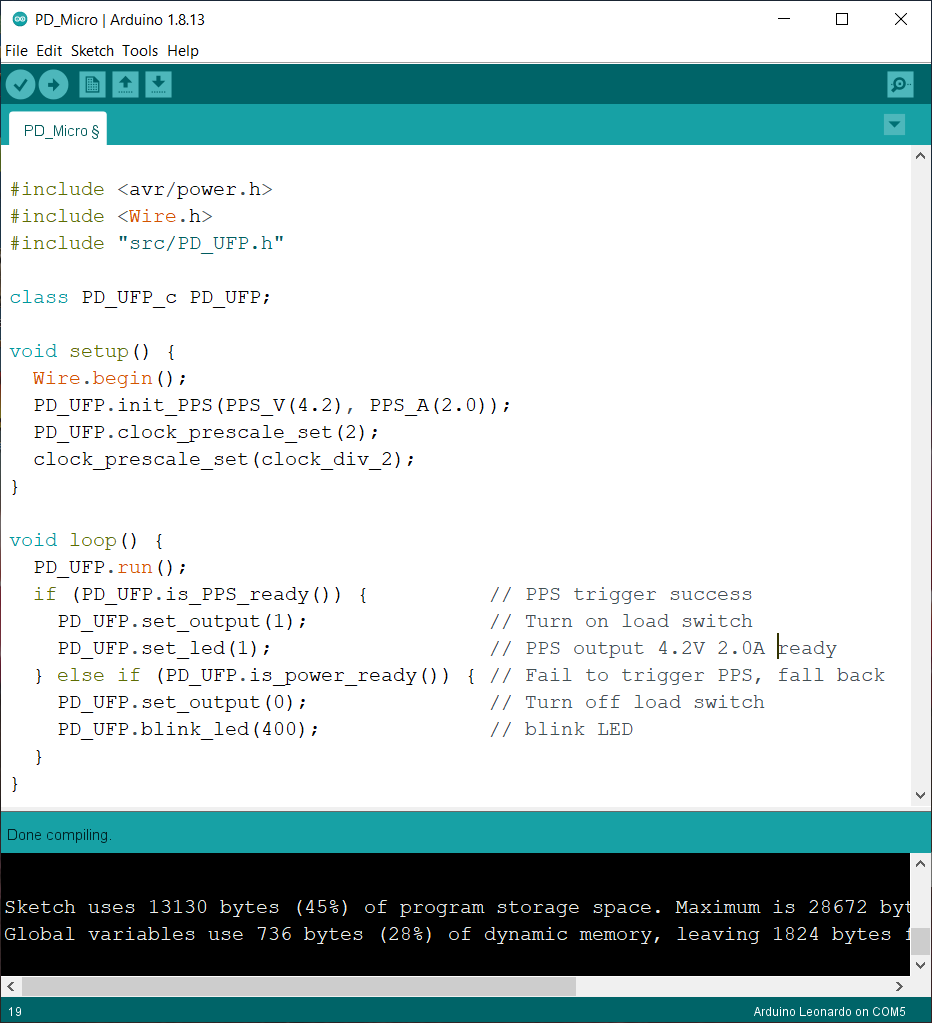Click the 'PD_UFP.run();' line
Image resolution: width=932 pixels, height=1023 pixels.
pos(110,567)
